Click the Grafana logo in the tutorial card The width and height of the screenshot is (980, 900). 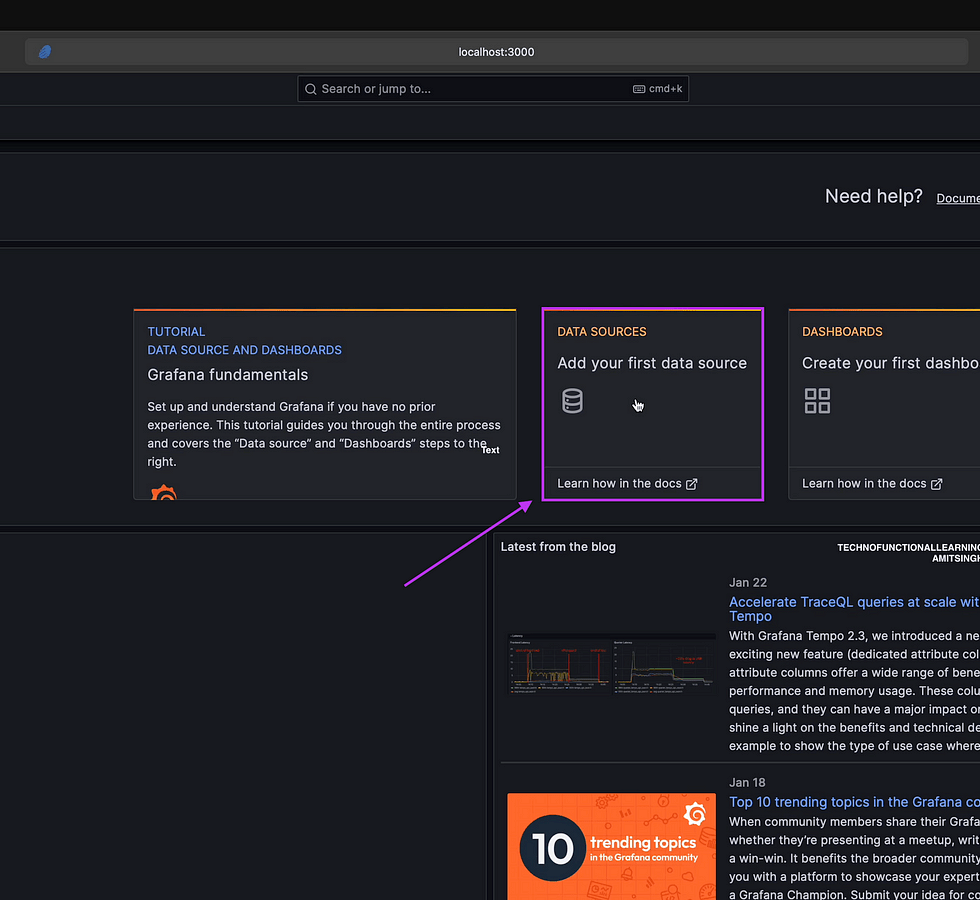point(163,493)
